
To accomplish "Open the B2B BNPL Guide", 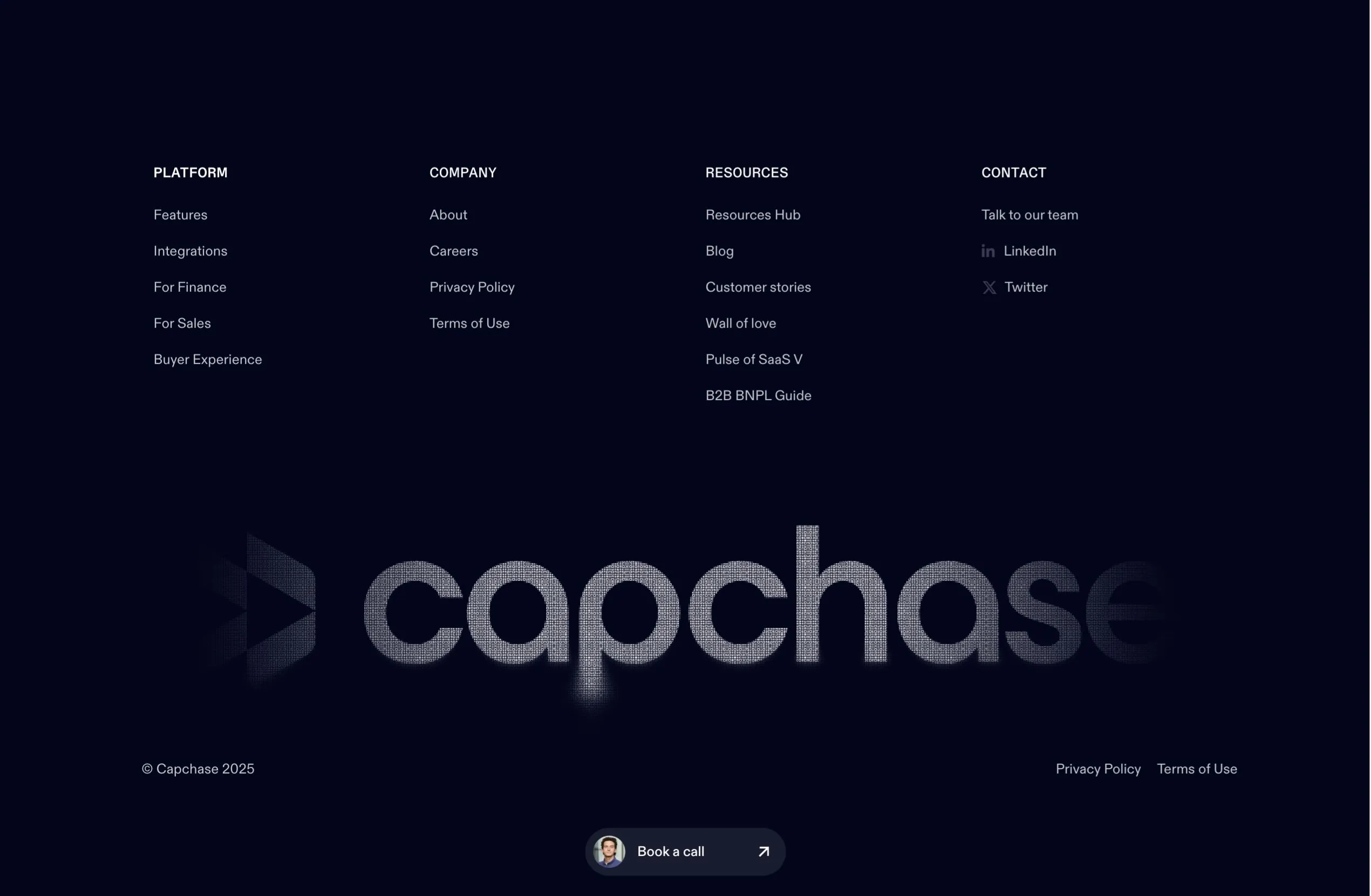I will tap(758, 395).
